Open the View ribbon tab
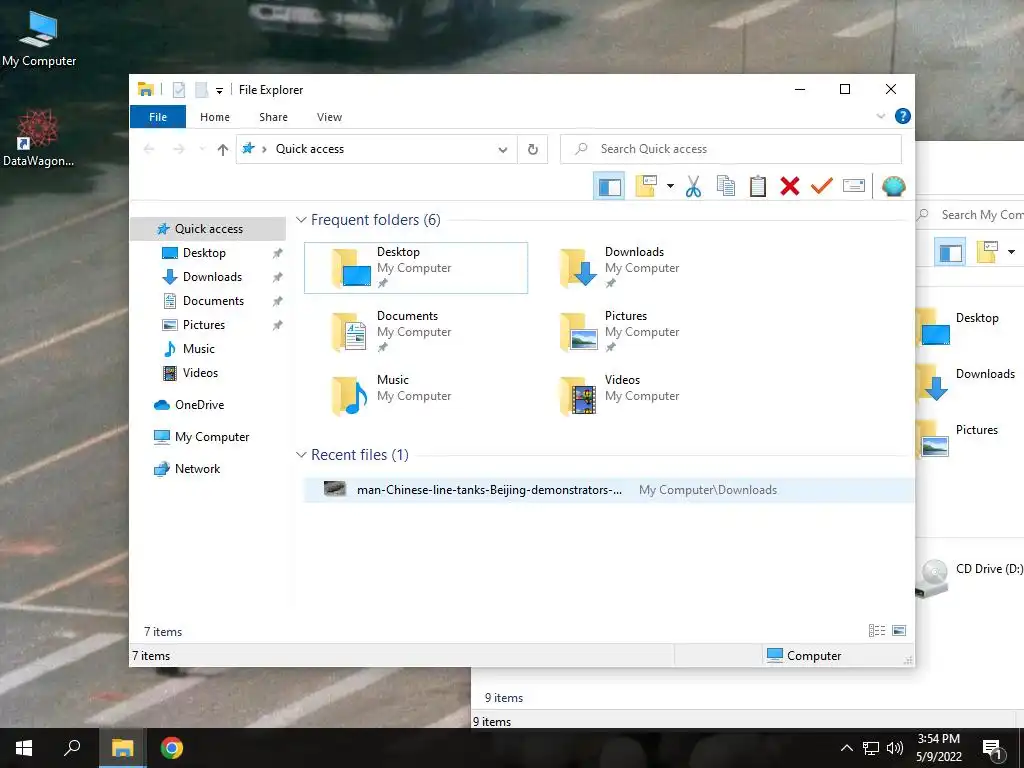 [329, 117]
